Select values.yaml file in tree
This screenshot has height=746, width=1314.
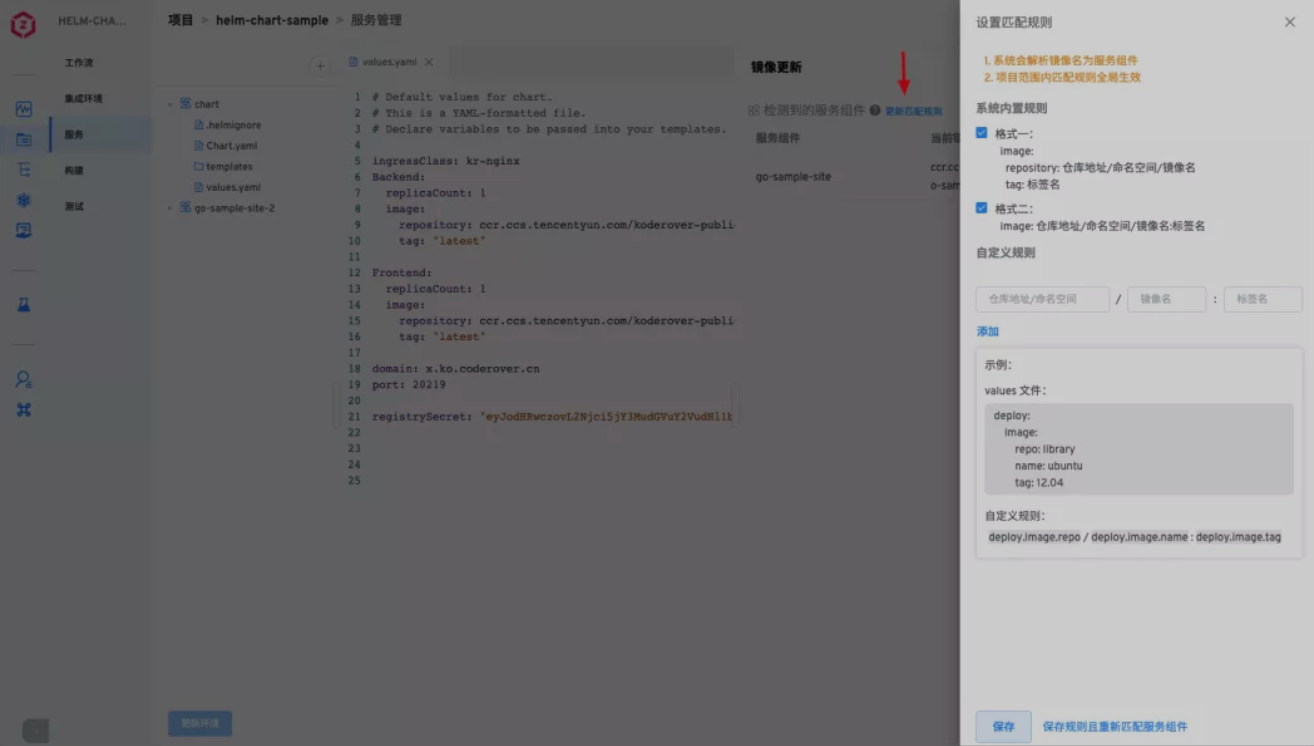coord(233,187)
